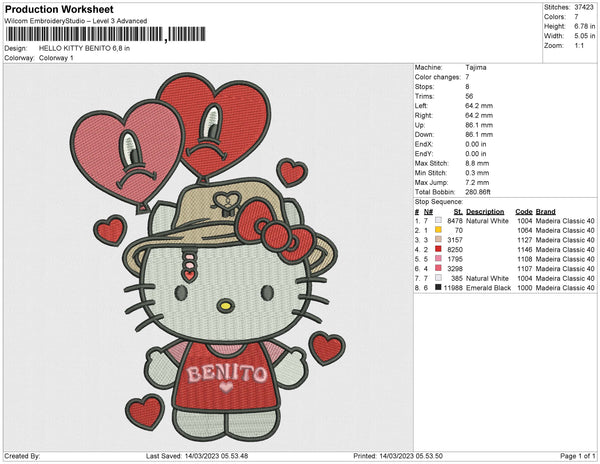Image resolution: width=600 pixels, height=464 pixels.
Task: Click the 'Brand' column header
Action: [x=545, y=212]
